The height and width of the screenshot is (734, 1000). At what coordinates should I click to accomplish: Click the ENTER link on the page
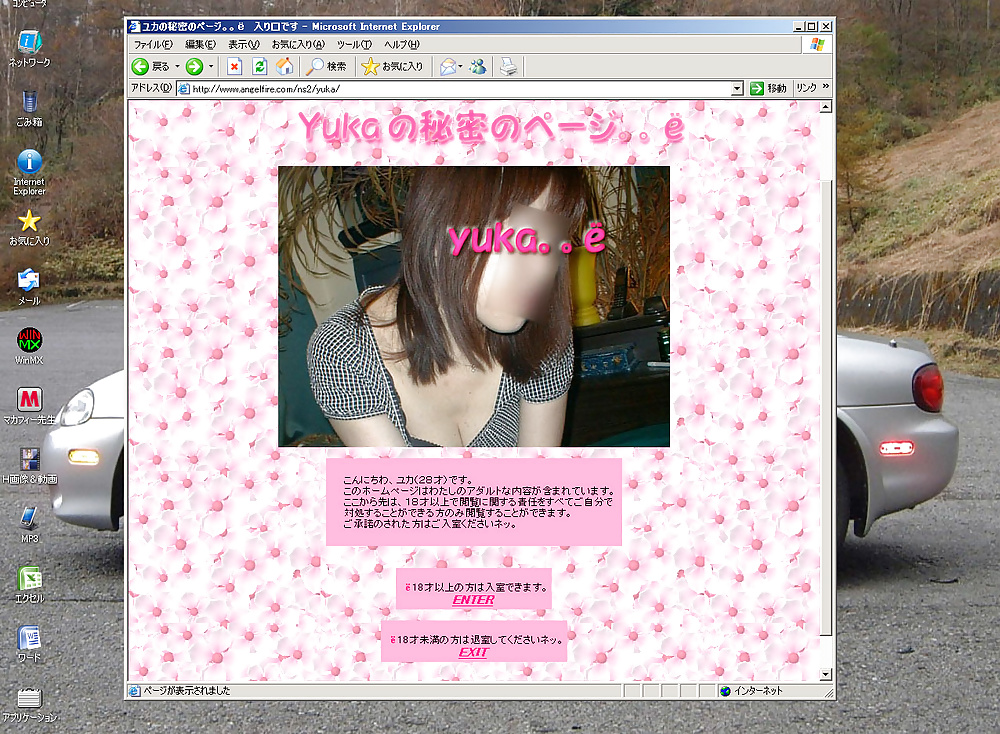pos(473,600)
